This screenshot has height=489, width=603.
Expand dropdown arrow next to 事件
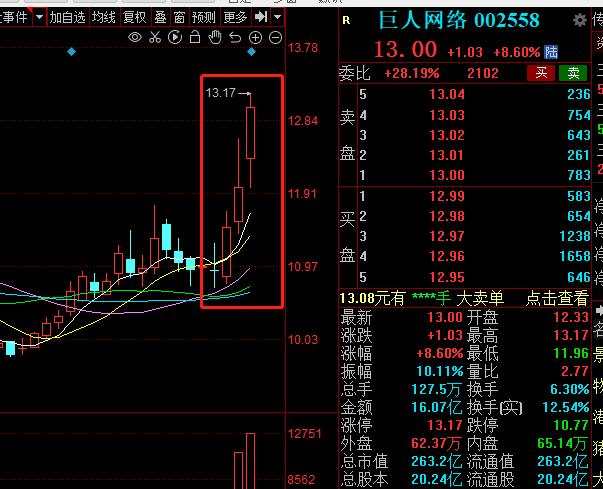[38, 17]
